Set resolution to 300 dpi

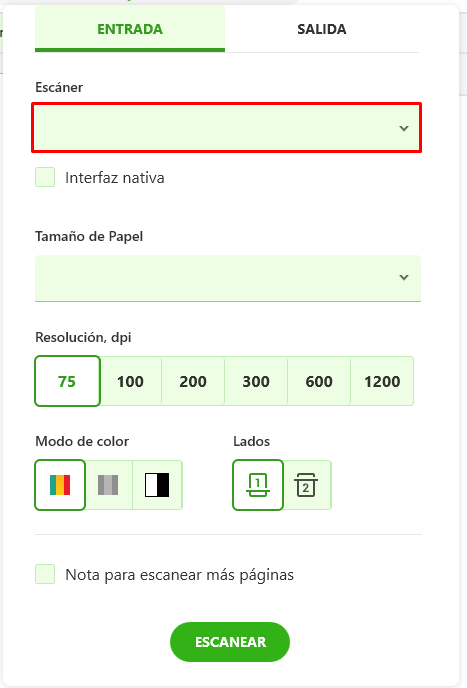coord(256,381)
